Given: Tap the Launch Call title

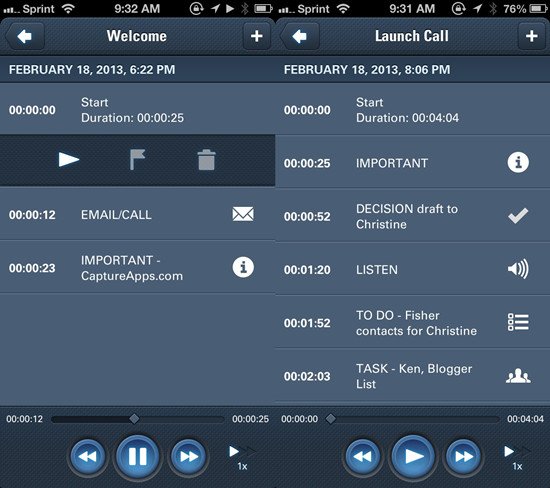Looking at the screenshot, I should click(x=412, y=36).
